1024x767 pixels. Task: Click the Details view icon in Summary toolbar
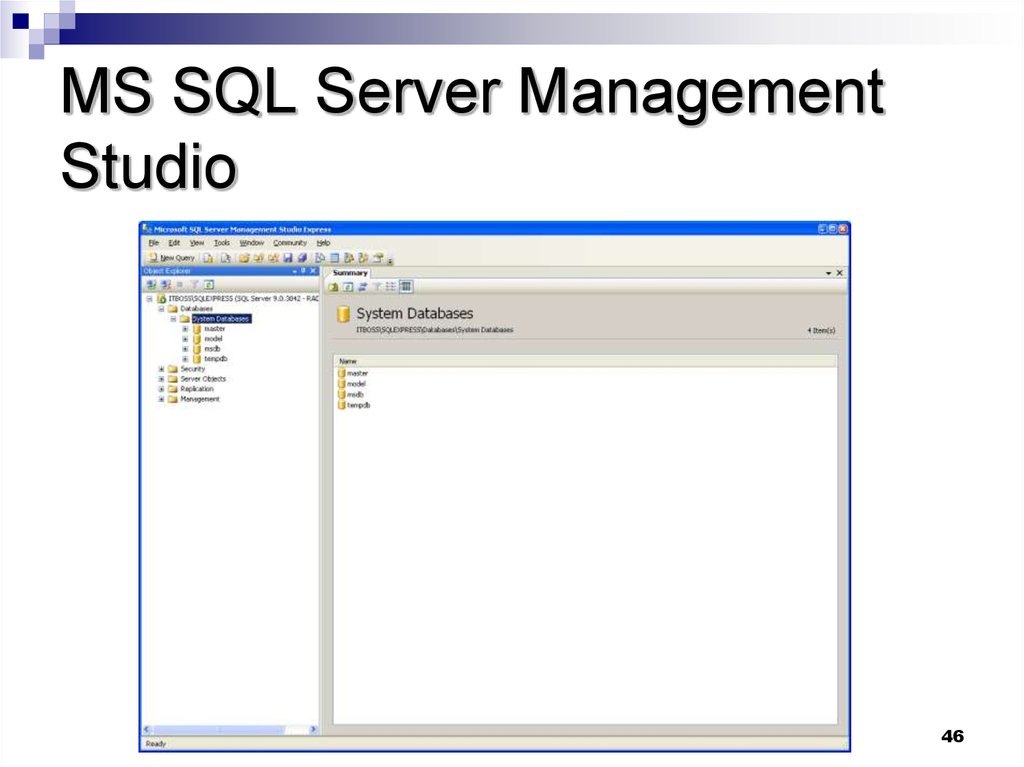(403, 286)
